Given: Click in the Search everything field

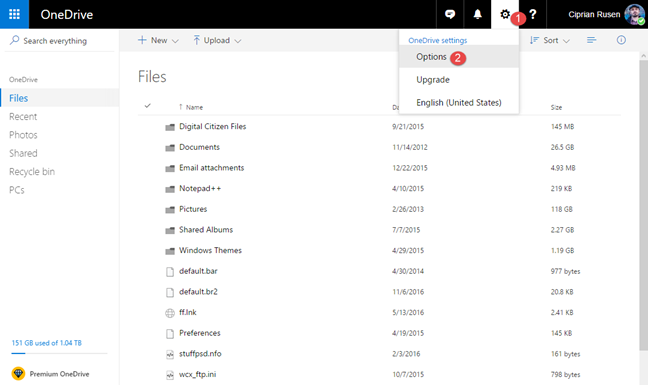Looking at the screenshot, I should click(60, 40).
